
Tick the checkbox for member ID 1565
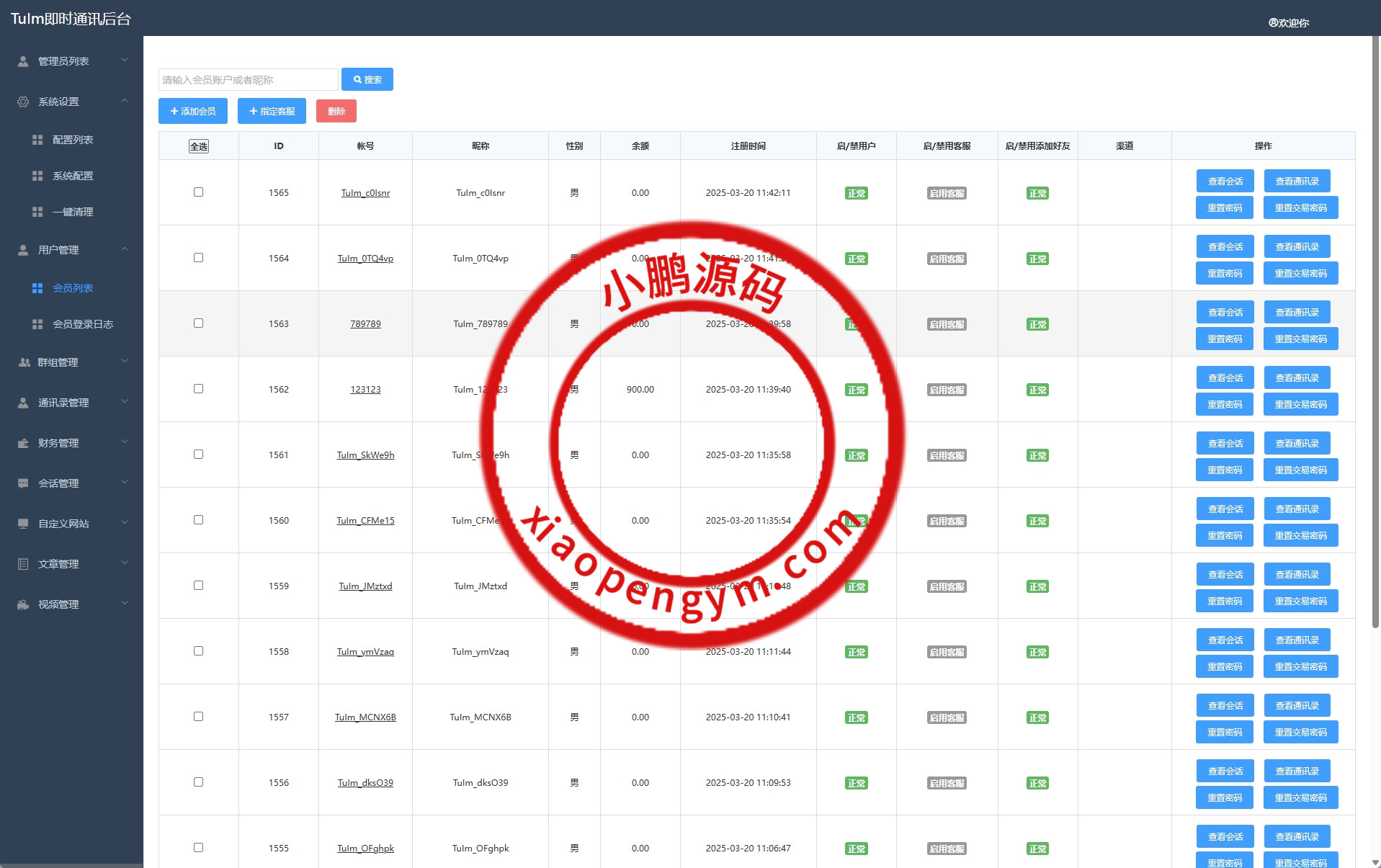pos(198,192)
